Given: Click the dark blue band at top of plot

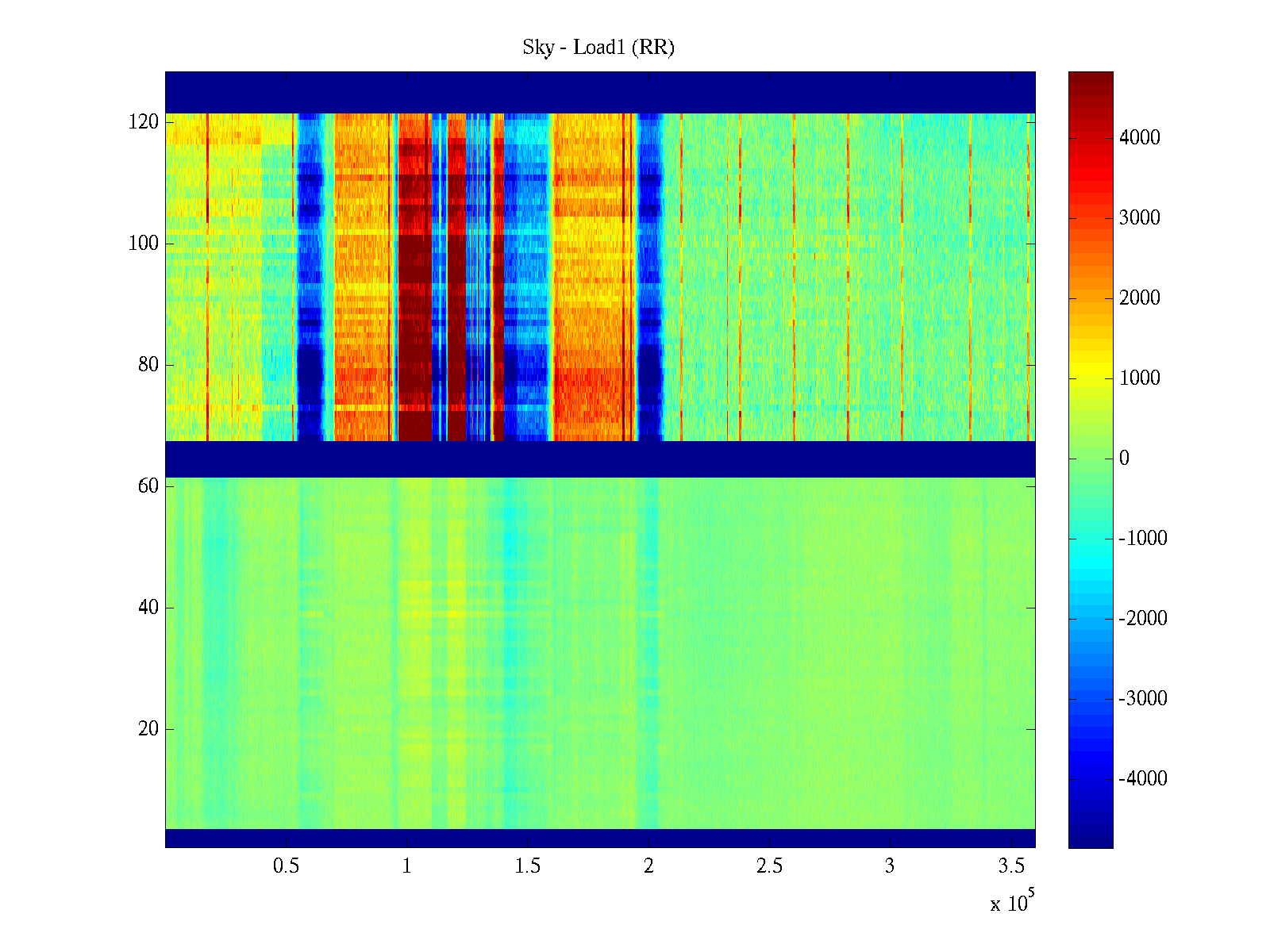Looking at the screenshot, I should (600, 92).
